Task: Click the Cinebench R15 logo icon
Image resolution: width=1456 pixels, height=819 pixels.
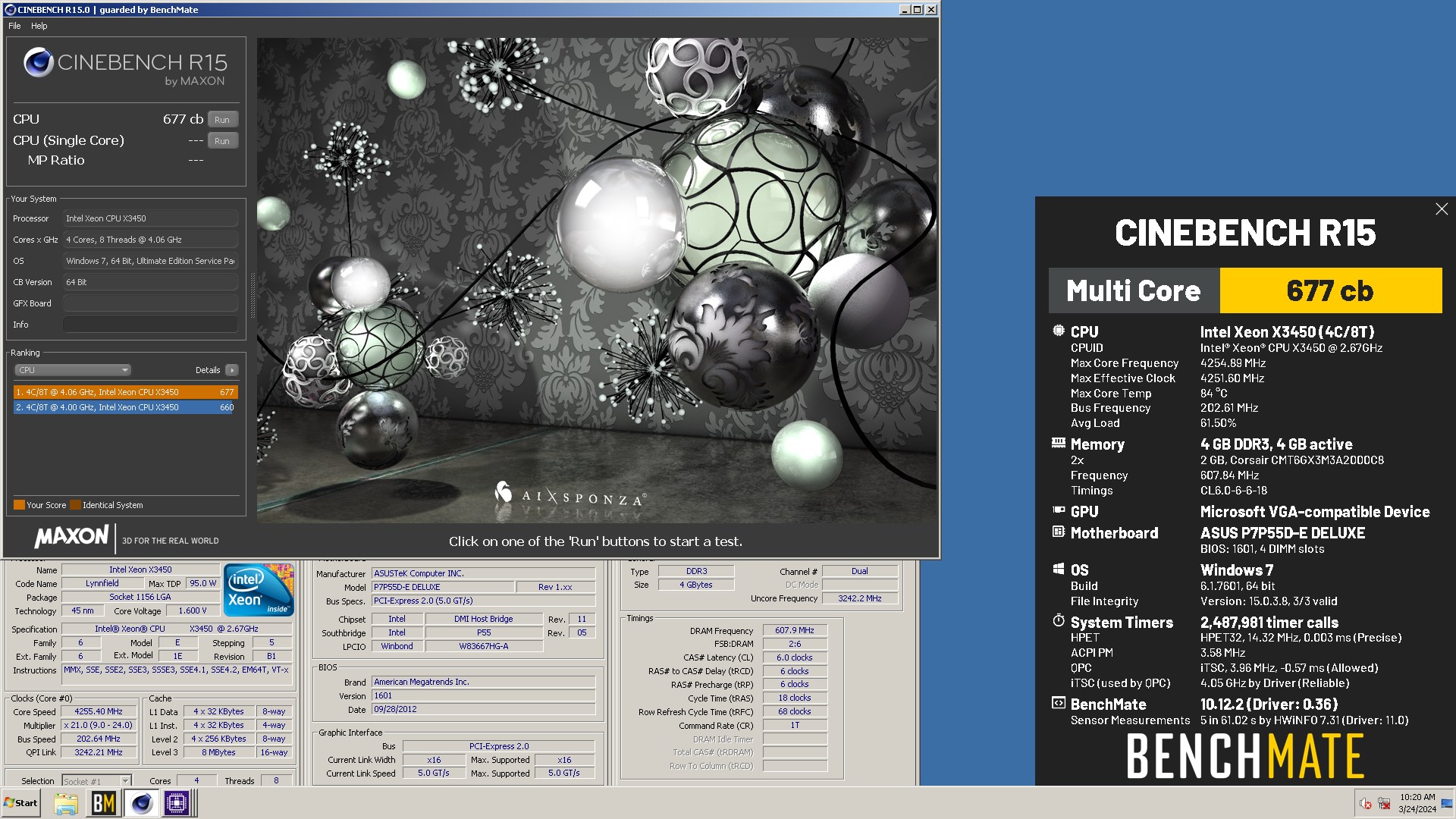Action: pos(38,62)
